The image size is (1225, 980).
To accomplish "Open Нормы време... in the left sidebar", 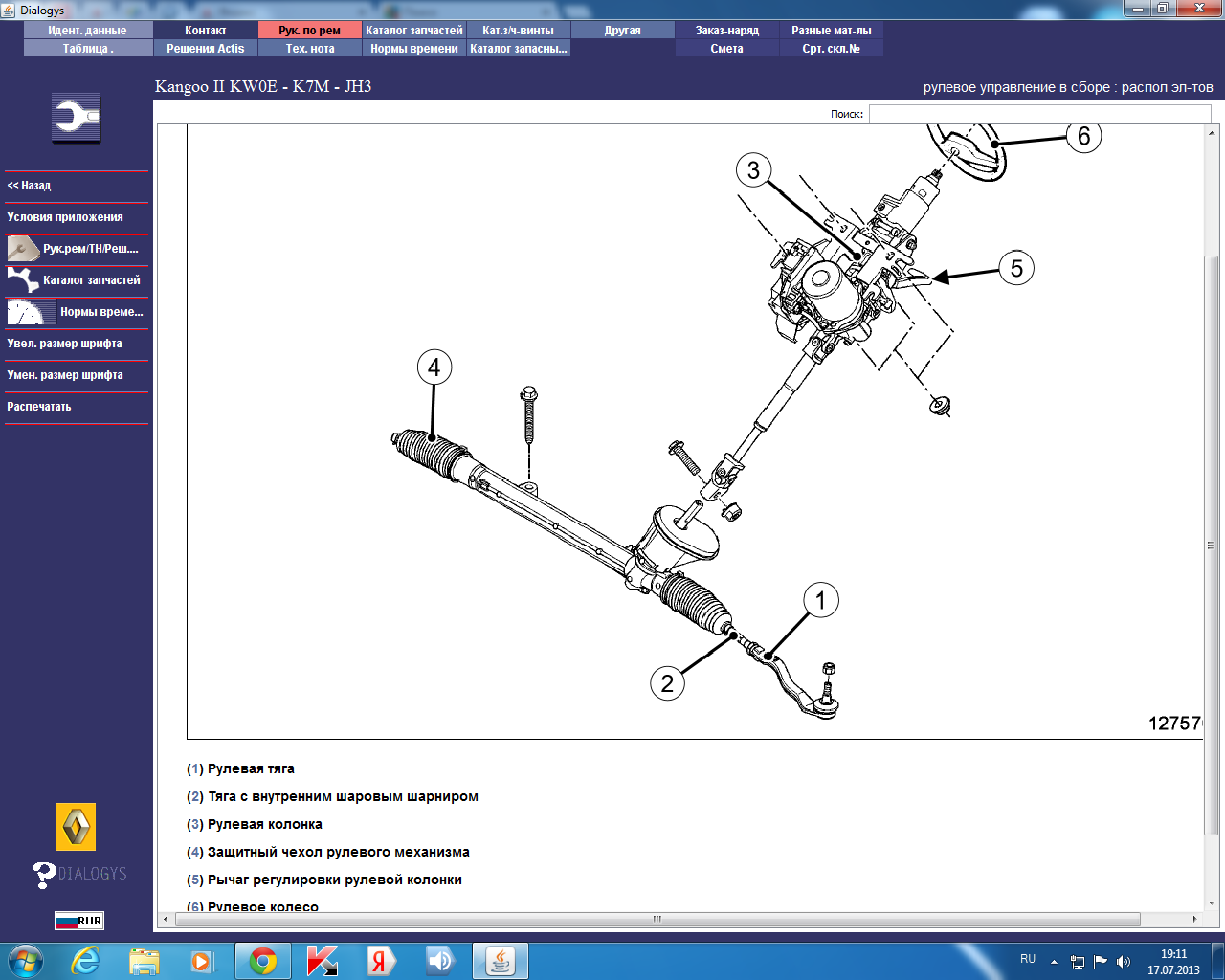I will click(x=77, y=312).
